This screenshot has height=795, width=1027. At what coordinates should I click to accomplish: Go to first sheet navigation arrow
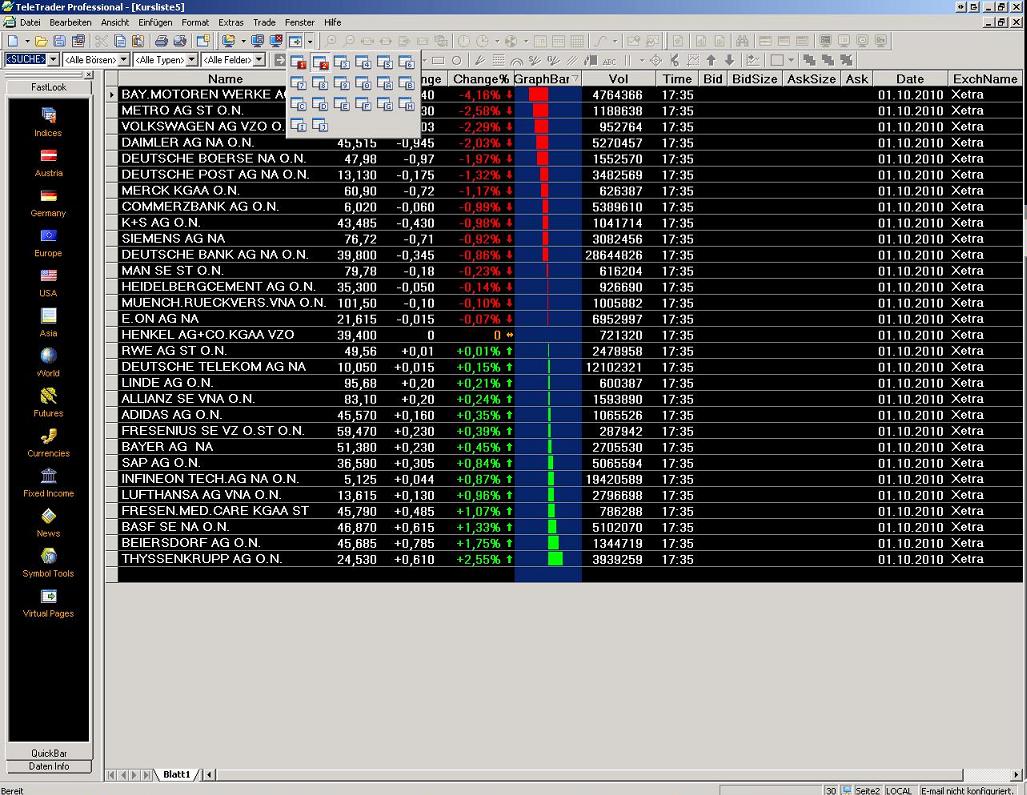(x=111, y=775)
